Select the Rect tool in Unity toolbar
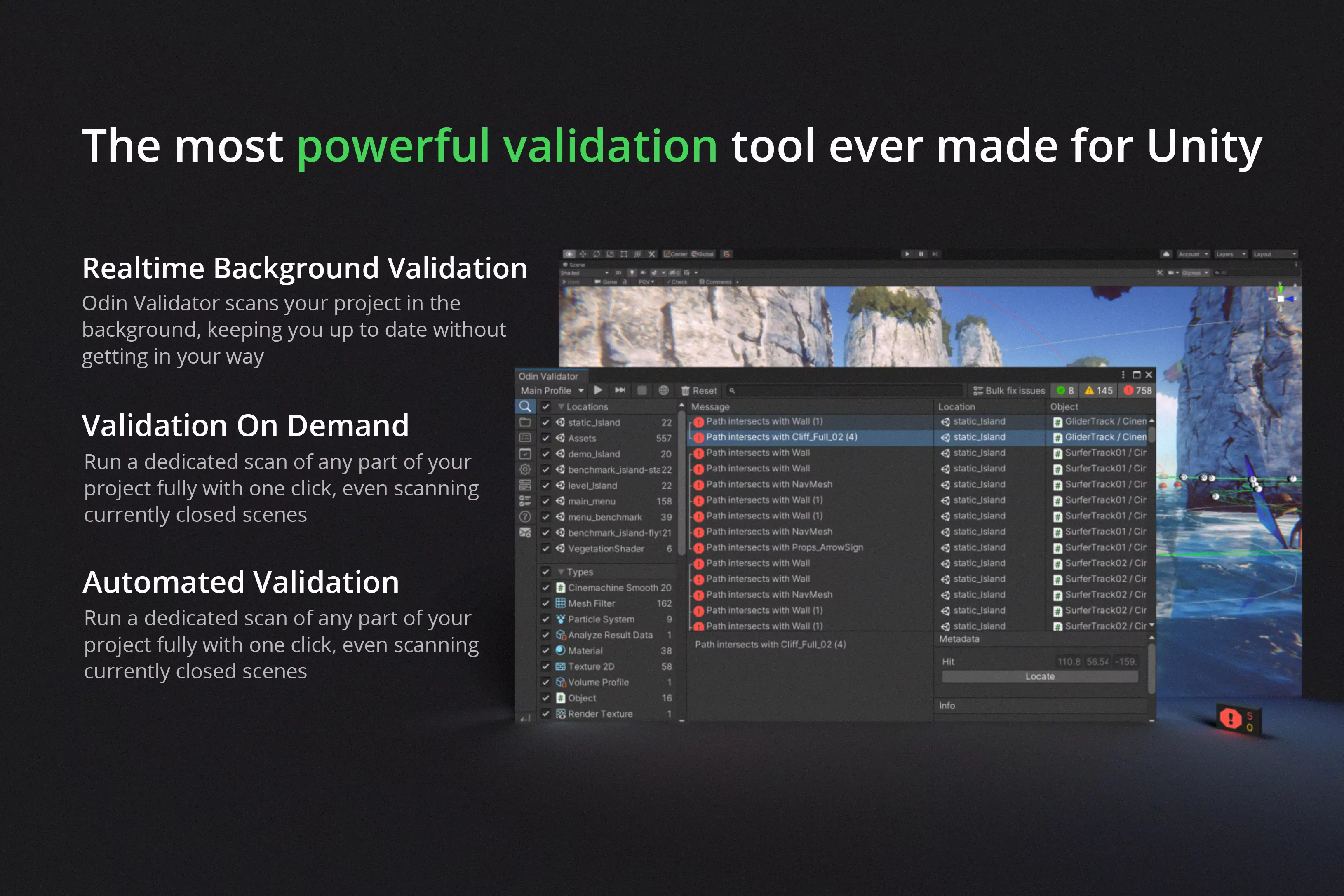 click(x=624, y=254)
